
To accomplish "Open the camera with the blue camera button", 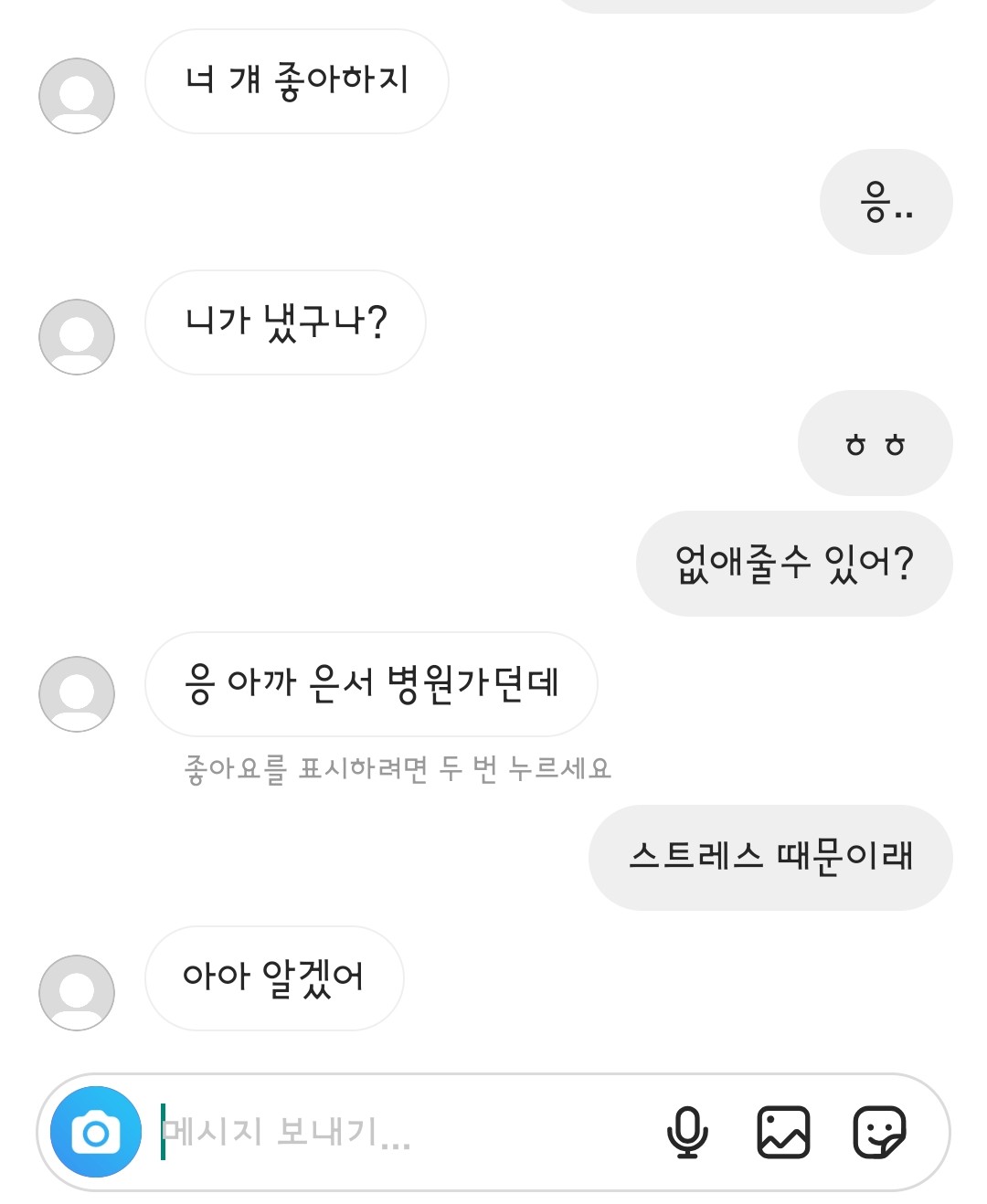I will (96, 1132).
